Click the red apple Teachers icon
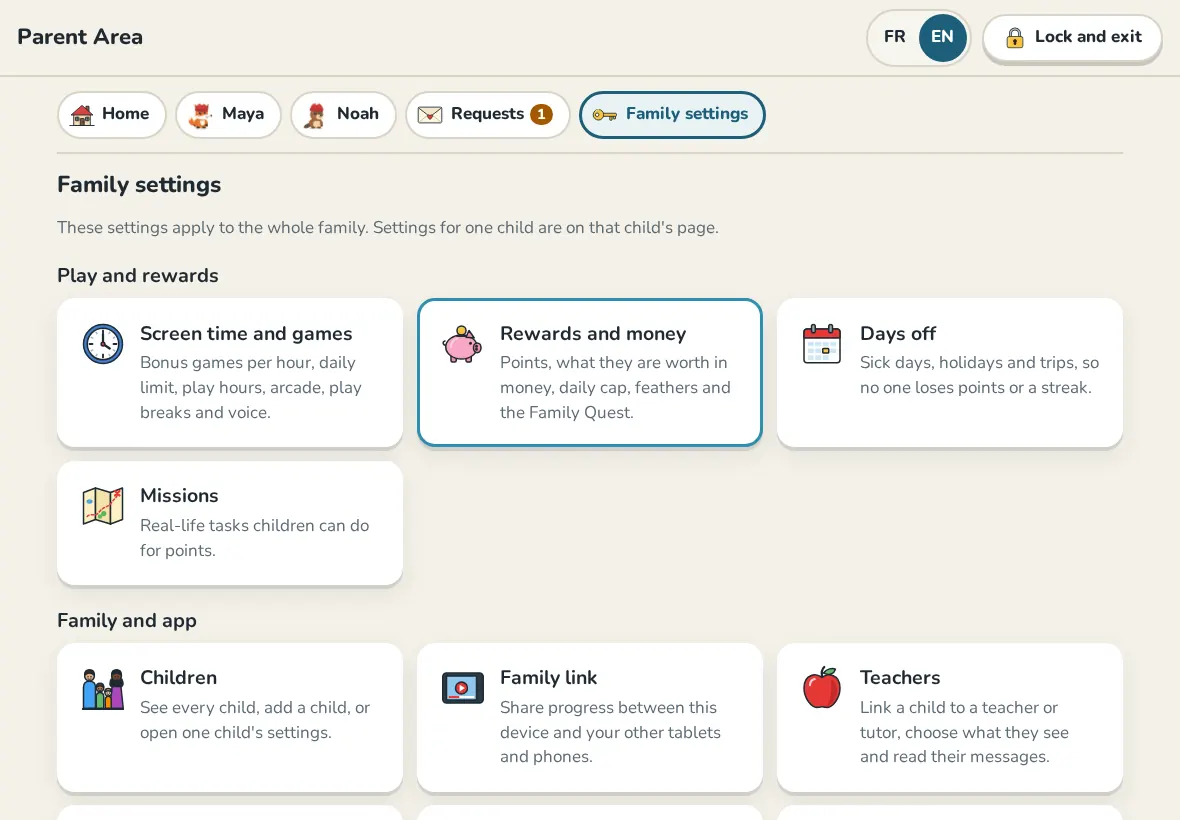 pos(822,688)
